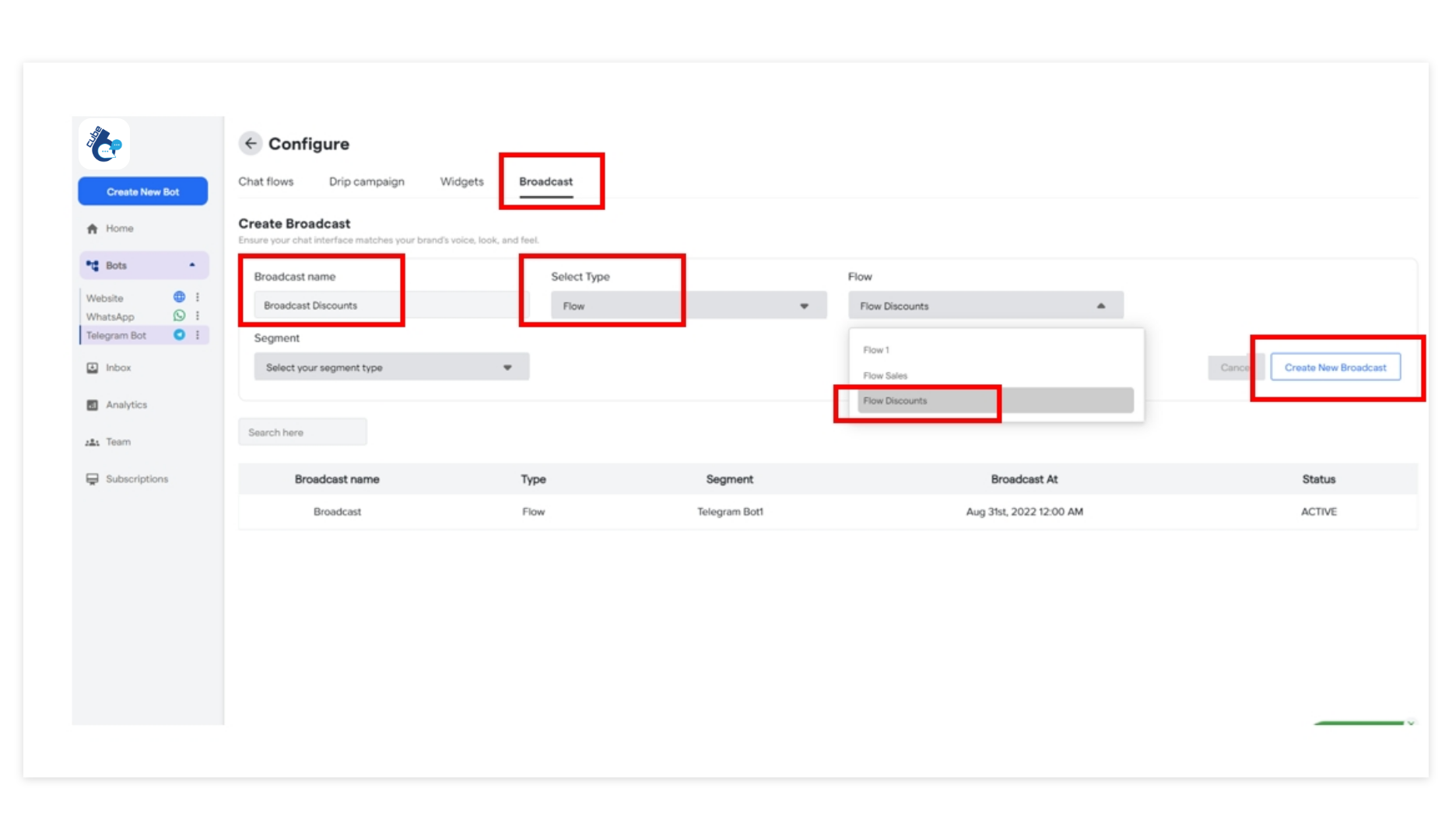Viewport: 1452px width, 840px height.
Task: Open Home in the sidebar
Action: [x=120, y=229]
